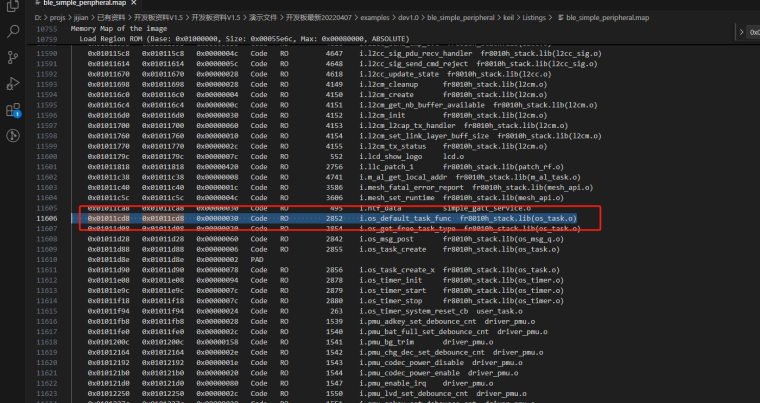Click 'lcd.o' object name
This screenshot has width=760, height=403.
(x=453, y=157)
